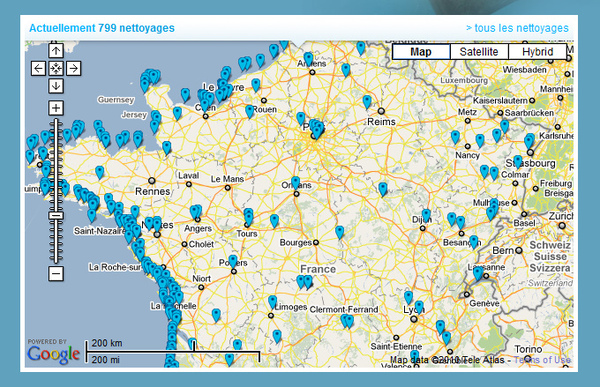
Task: Click the zoom slider handle
Action: pos(56,216)
